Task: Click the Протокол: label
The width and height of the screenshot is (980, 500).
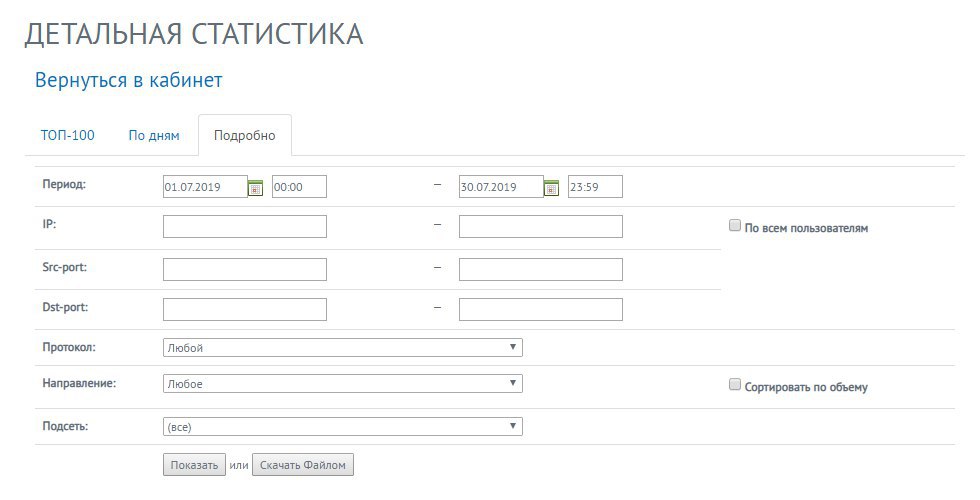Action: pyautogui.click(x=69, y=347)
